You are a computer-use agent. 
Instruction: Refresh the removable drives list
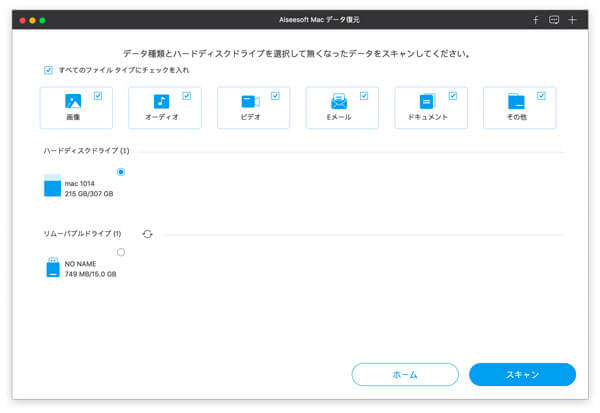point(147,234)
